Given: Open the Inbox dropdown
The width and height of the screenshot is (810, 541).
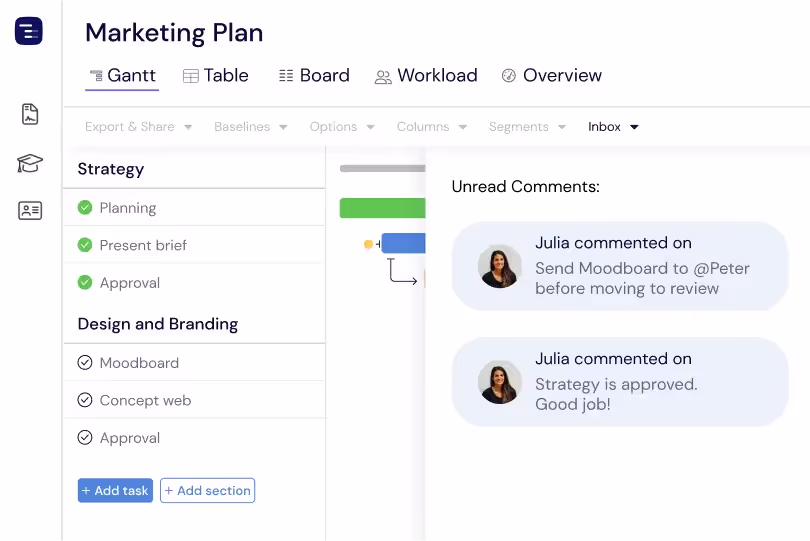Looking at the screenshot, I should click(x=613, y=127).
